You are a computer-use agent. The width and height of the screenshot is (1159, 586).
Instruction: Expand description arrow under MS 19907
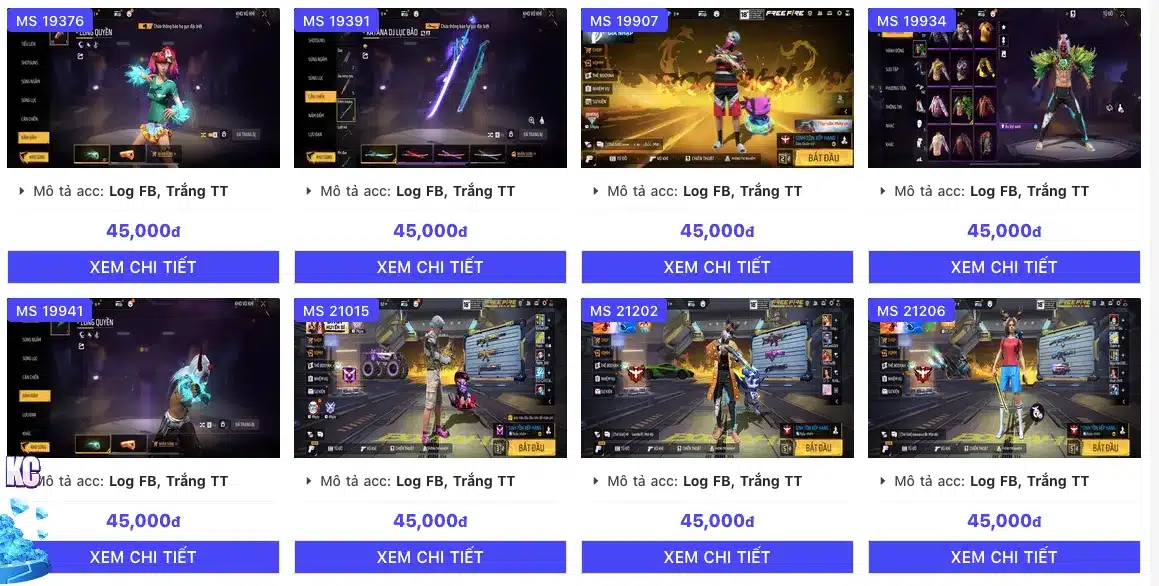(596, 191)
